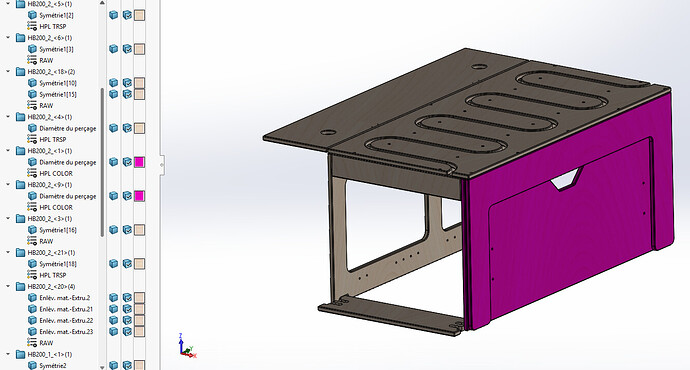690x370 pixels.
Task: Click the RAW property icon under HB200_2_<20>
Action: (32, 343)
